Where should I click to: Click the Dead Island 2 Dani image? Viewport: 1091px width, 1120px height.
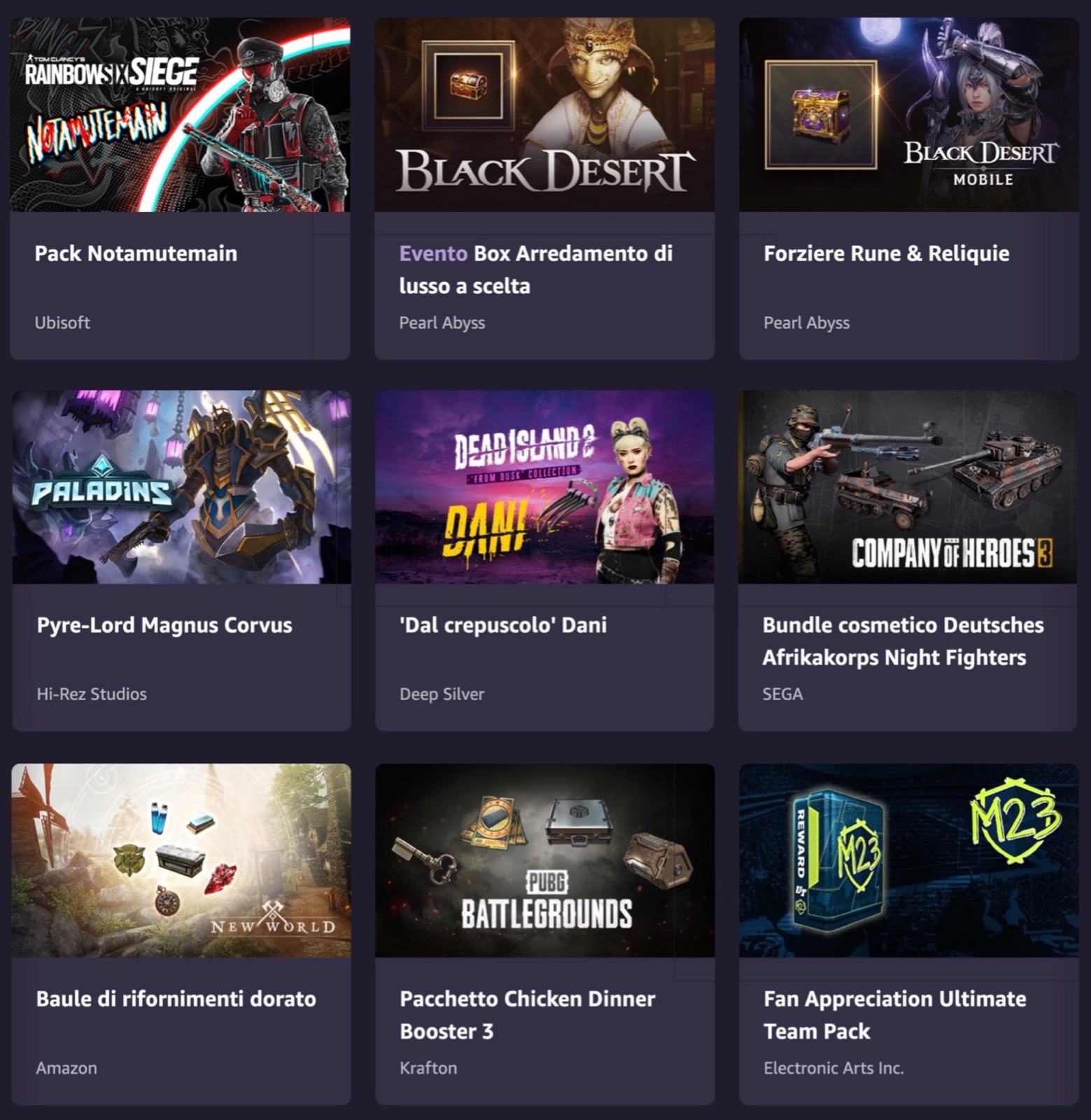point(544,487)
